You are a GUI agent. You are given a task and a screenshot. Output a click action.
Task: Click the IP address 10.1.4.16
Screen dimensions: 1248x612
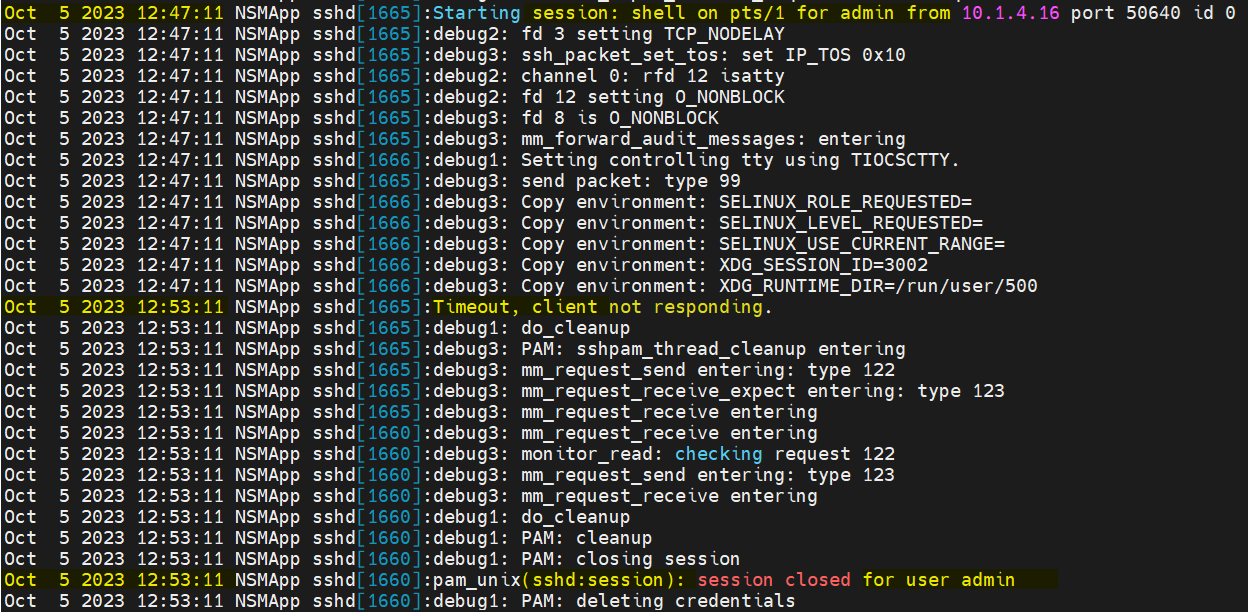(x=1009, y=13)
